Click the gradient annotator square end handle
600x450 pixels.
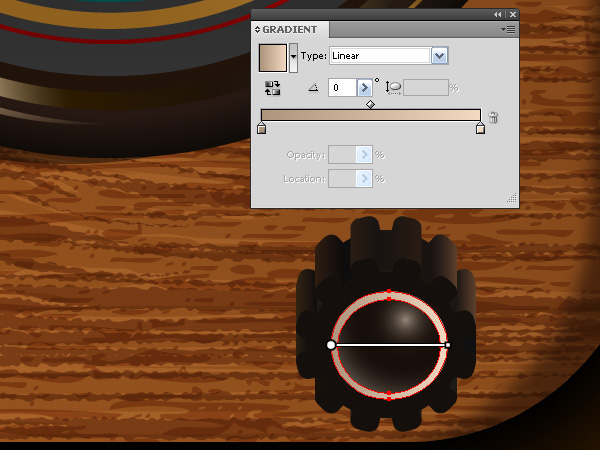448,345
